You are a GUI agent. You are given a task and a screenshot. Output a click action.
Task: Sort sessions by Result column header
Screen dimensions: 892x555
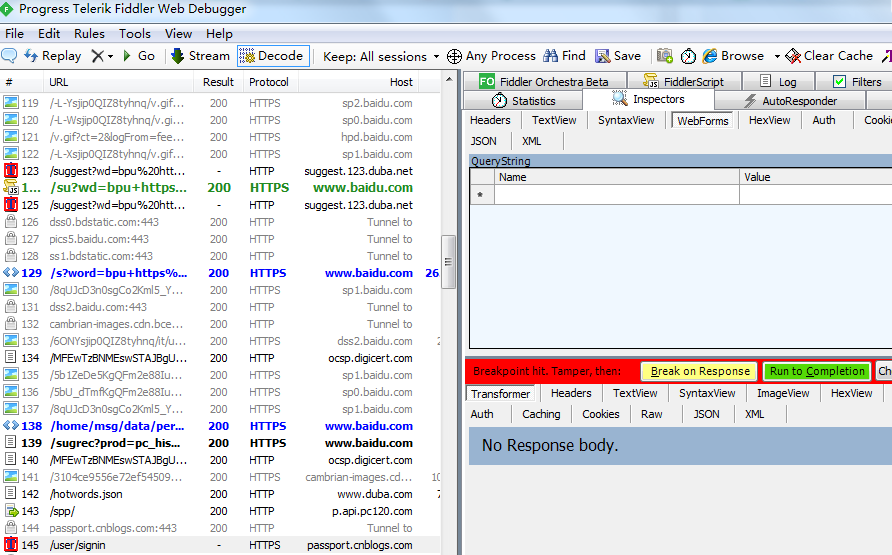218,82
